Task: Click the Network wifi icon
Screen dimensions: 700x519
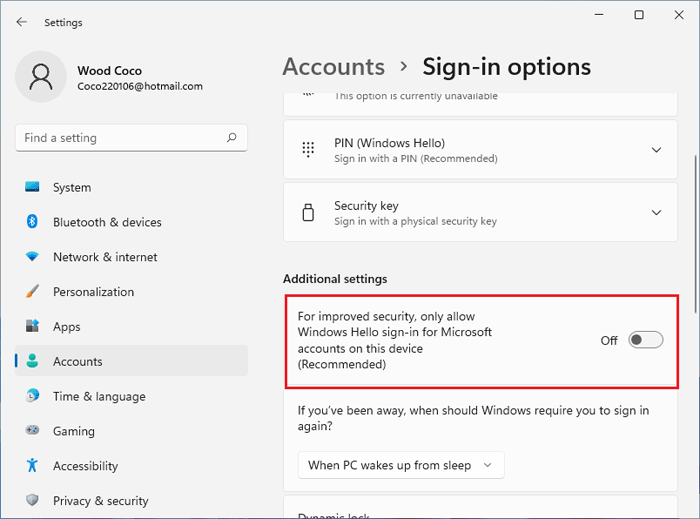Action: click(x=32, y=257)
